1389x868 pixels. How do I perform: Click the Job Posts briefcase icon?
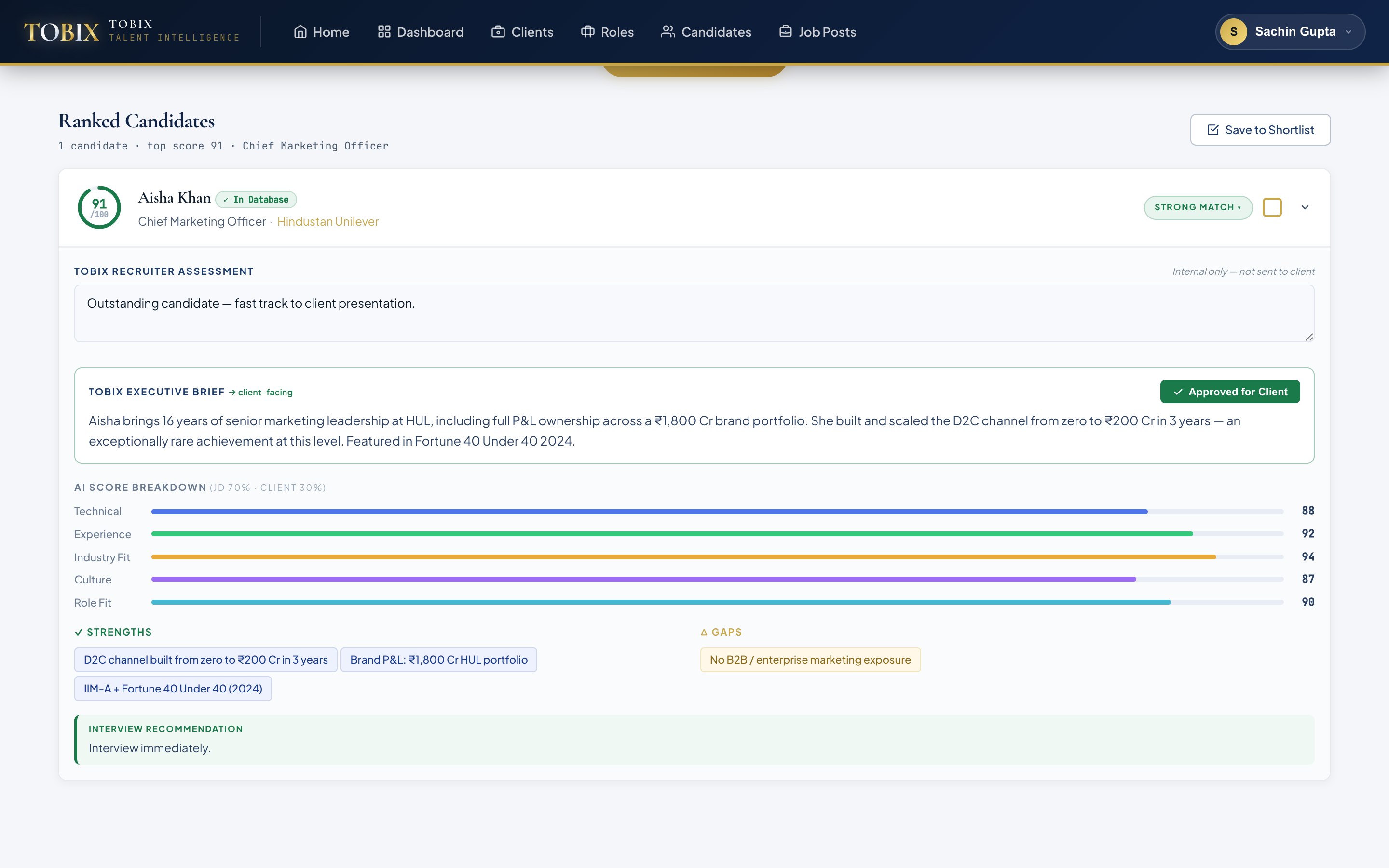[785, 31]
